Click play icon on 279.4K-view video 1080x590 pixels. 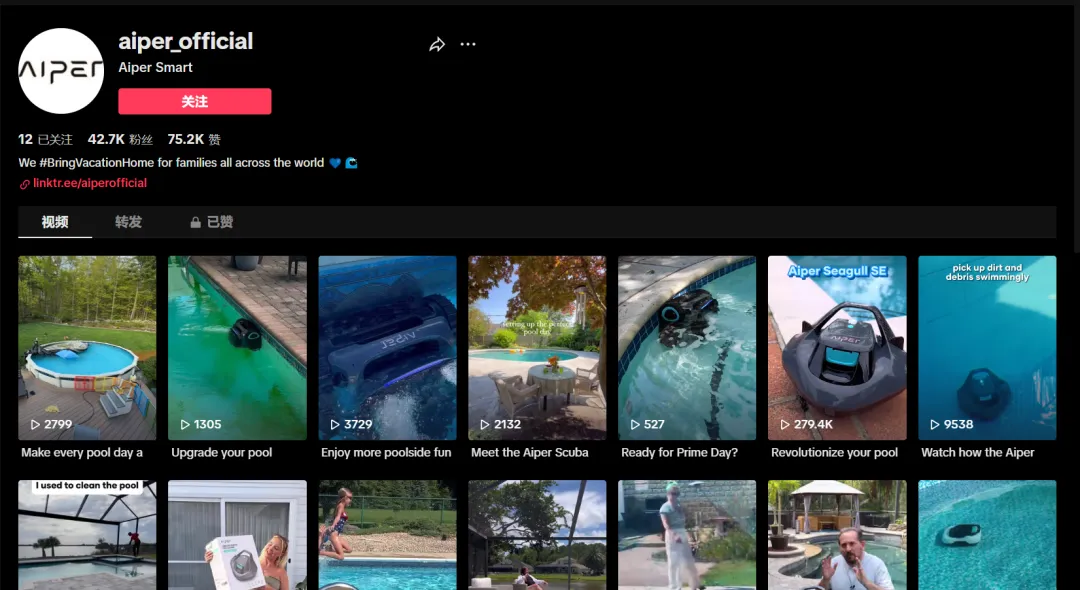pyautogui.click(x=785, y=425)
